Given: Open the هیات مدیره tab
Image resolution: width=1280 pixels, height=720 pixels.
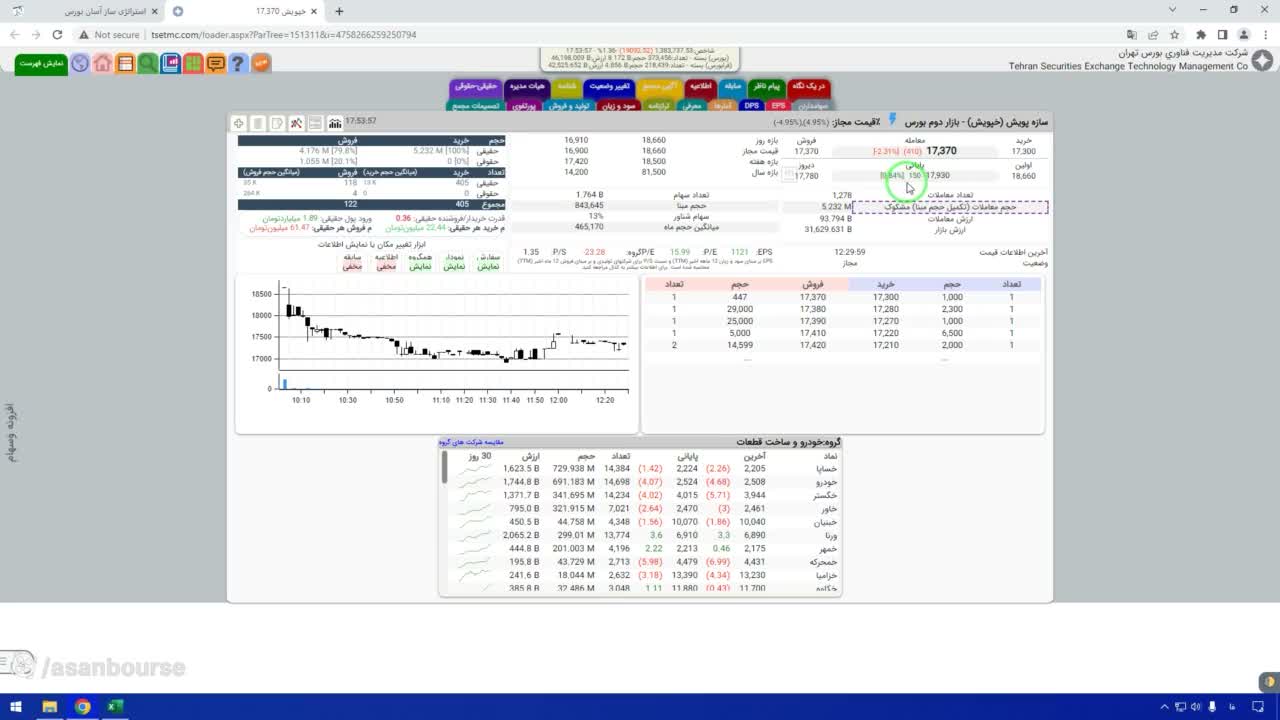Looking at the screenshot, I should pos(528,87).
